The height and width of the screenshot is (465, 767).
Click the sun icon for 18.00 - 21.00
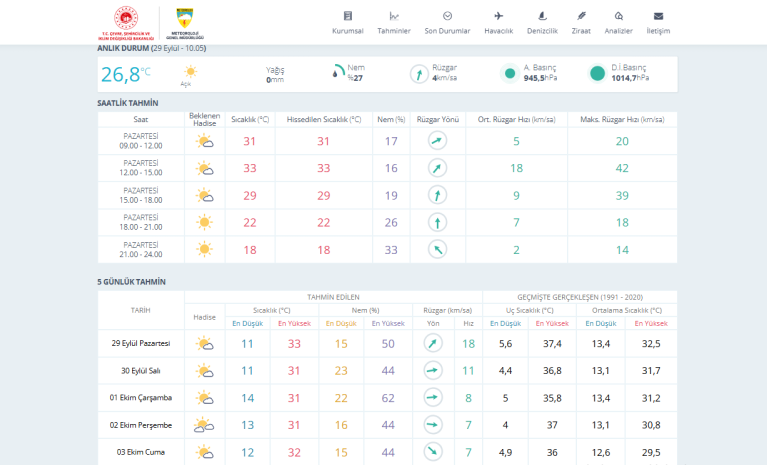(204, 222)
